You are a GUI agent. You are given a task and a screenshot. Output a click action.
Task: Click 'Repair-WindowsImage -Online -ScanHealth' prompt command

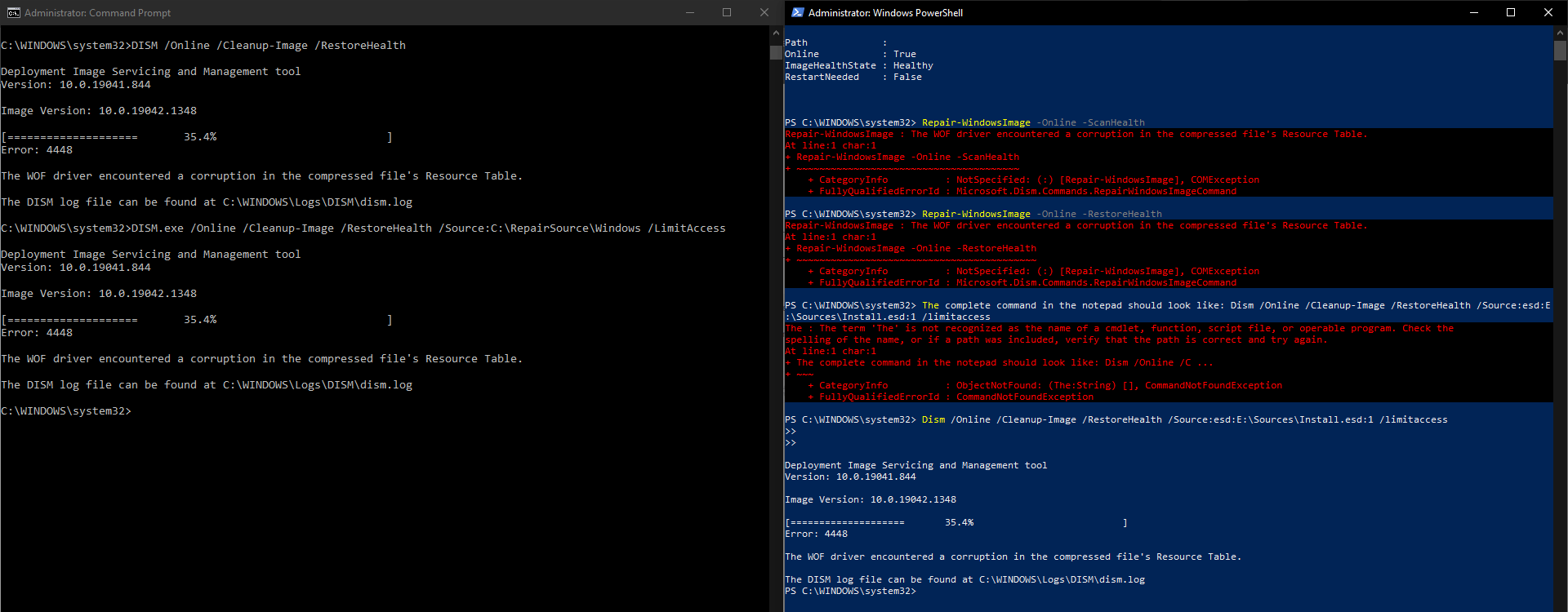pos(1033,122)
